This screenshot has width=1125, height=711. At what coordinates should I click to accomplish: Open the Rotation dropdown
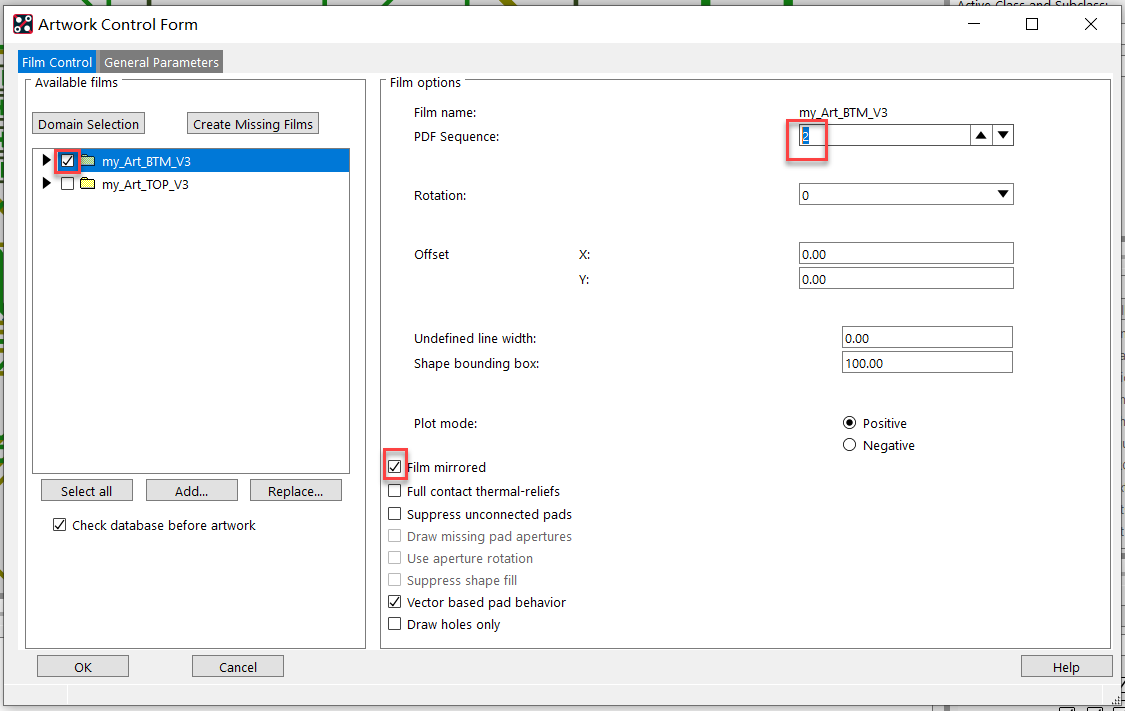[x=1003, y=195]
